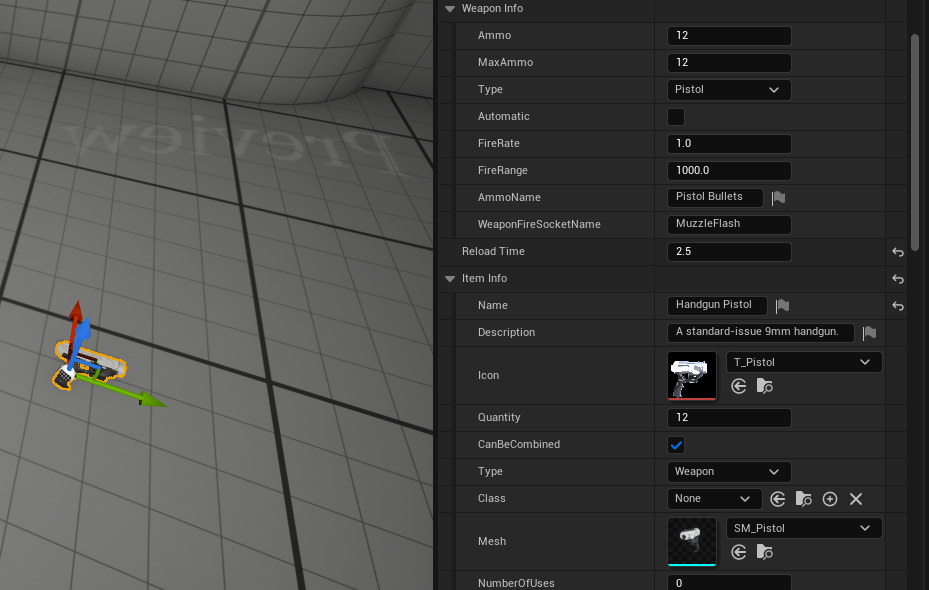Viewport: 929px width, 590px height.
Task: Collapse the Weapon Info section
Action: pyautogui.click(x=449, y=9)
